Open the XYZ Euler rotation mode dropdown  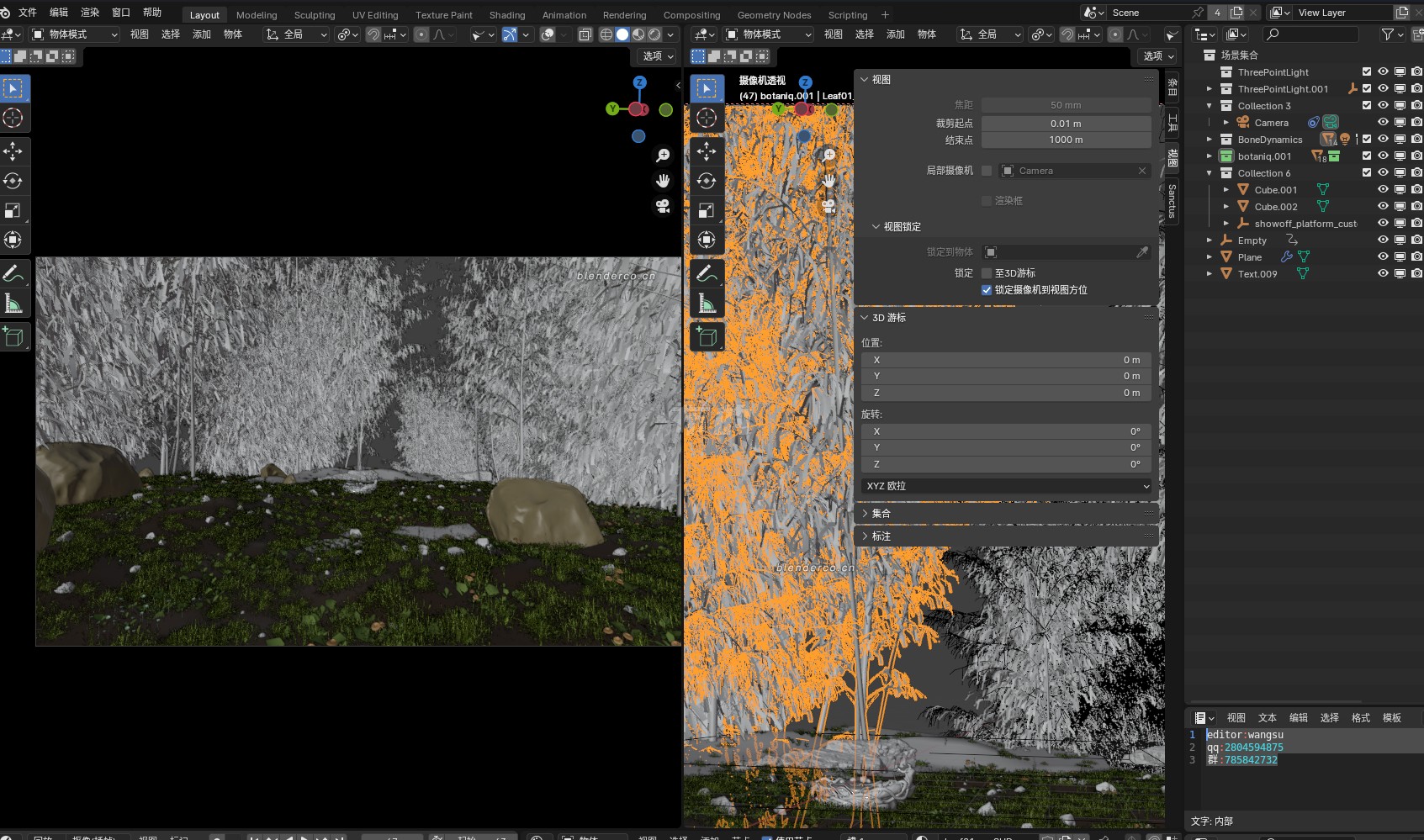coord(1007,486)
